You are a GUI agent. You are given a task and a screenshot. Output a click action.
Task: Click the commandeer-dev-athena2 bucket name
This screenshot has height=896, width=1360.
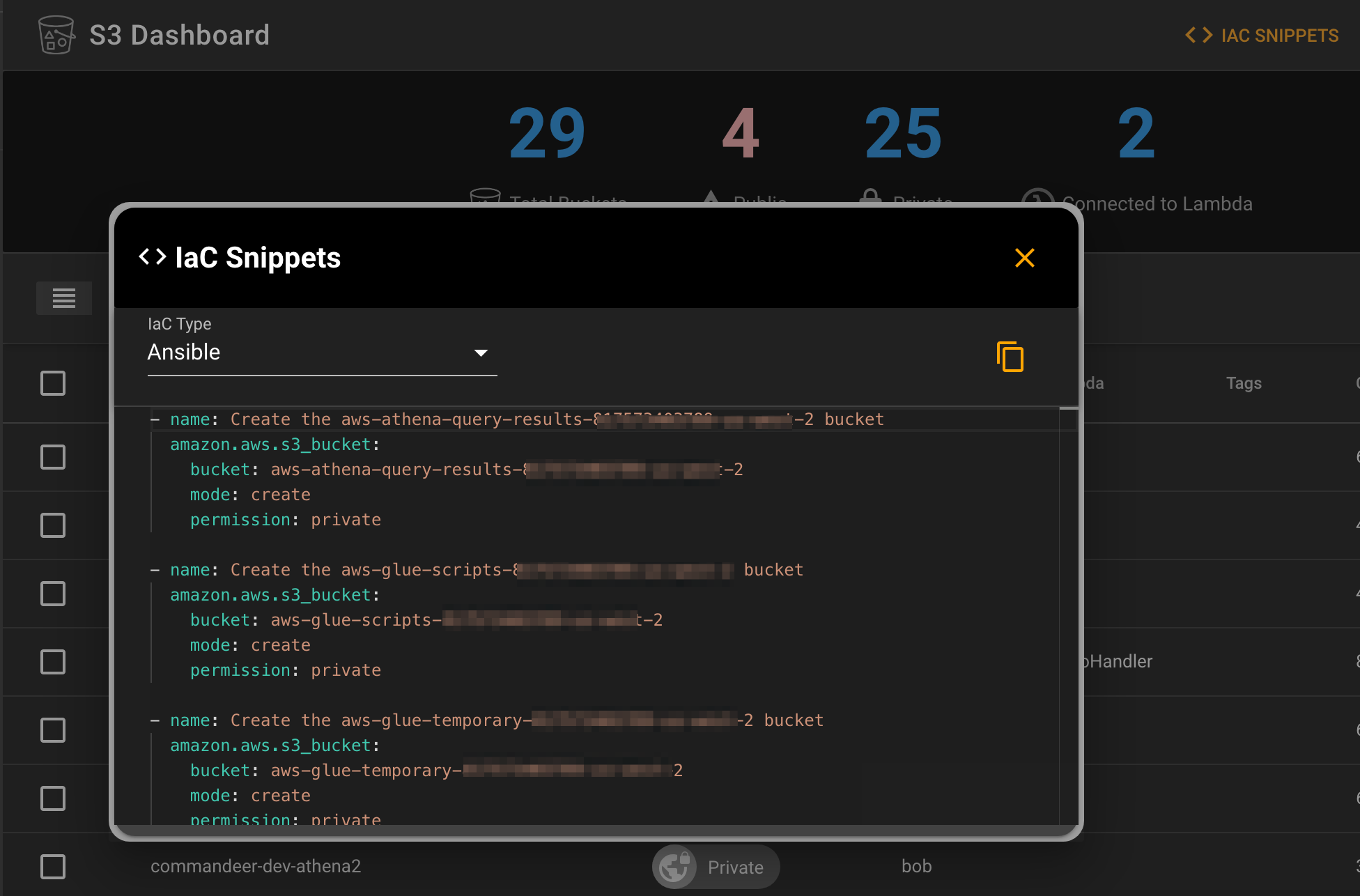point(256,866)
